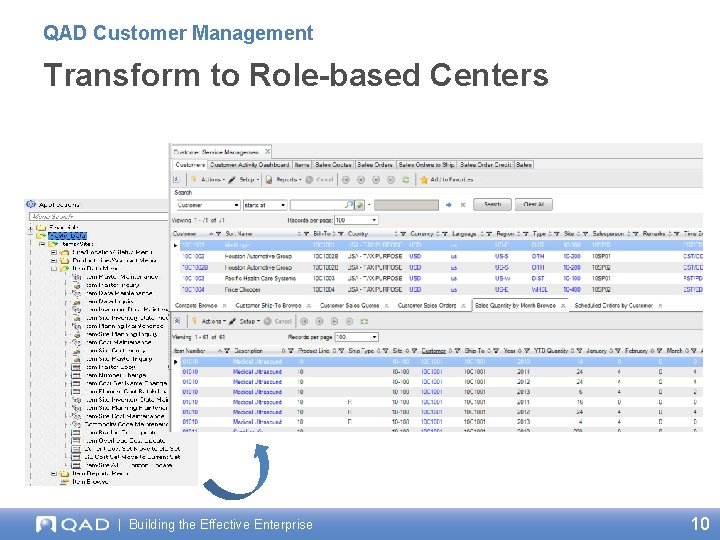Viewport: 720px width, 540px height.
Task: Open lower toolbar Actions menu
Action: click(x=209, y=321)
